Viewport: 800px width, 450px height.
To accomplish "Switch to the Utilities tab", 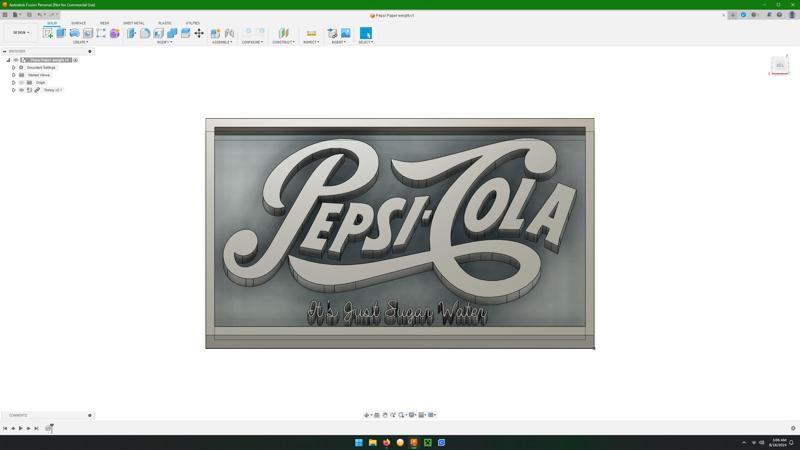I will pos(193,23).
